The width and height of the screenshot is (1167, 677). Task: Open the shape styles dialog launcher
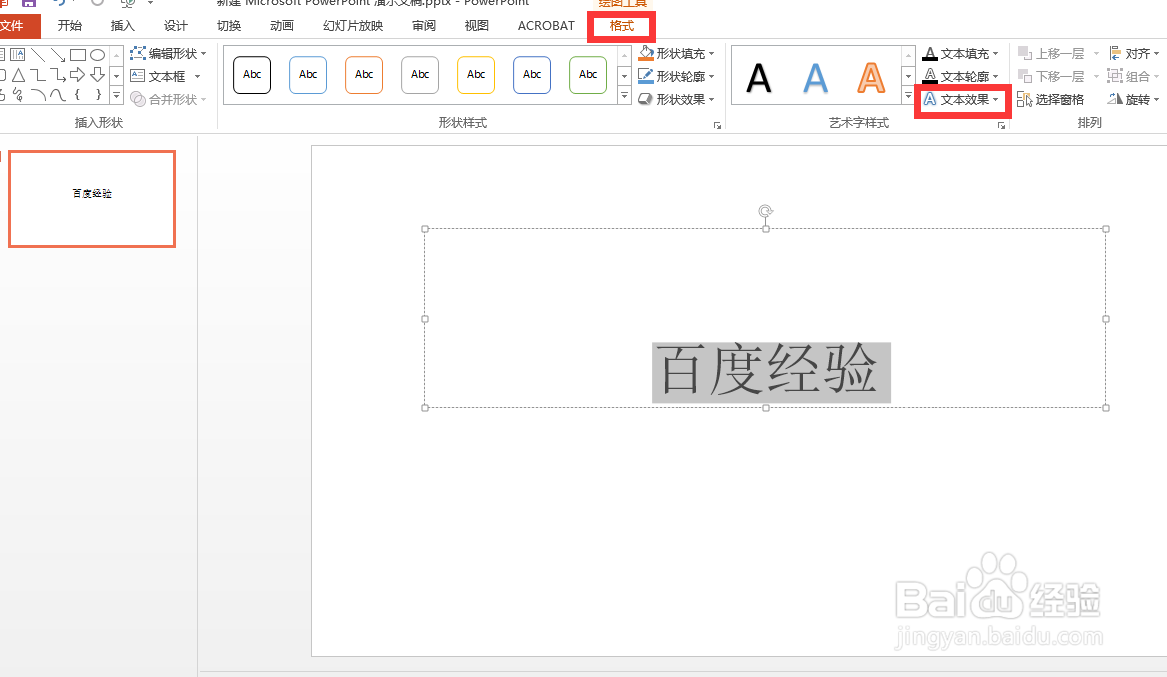717,126
